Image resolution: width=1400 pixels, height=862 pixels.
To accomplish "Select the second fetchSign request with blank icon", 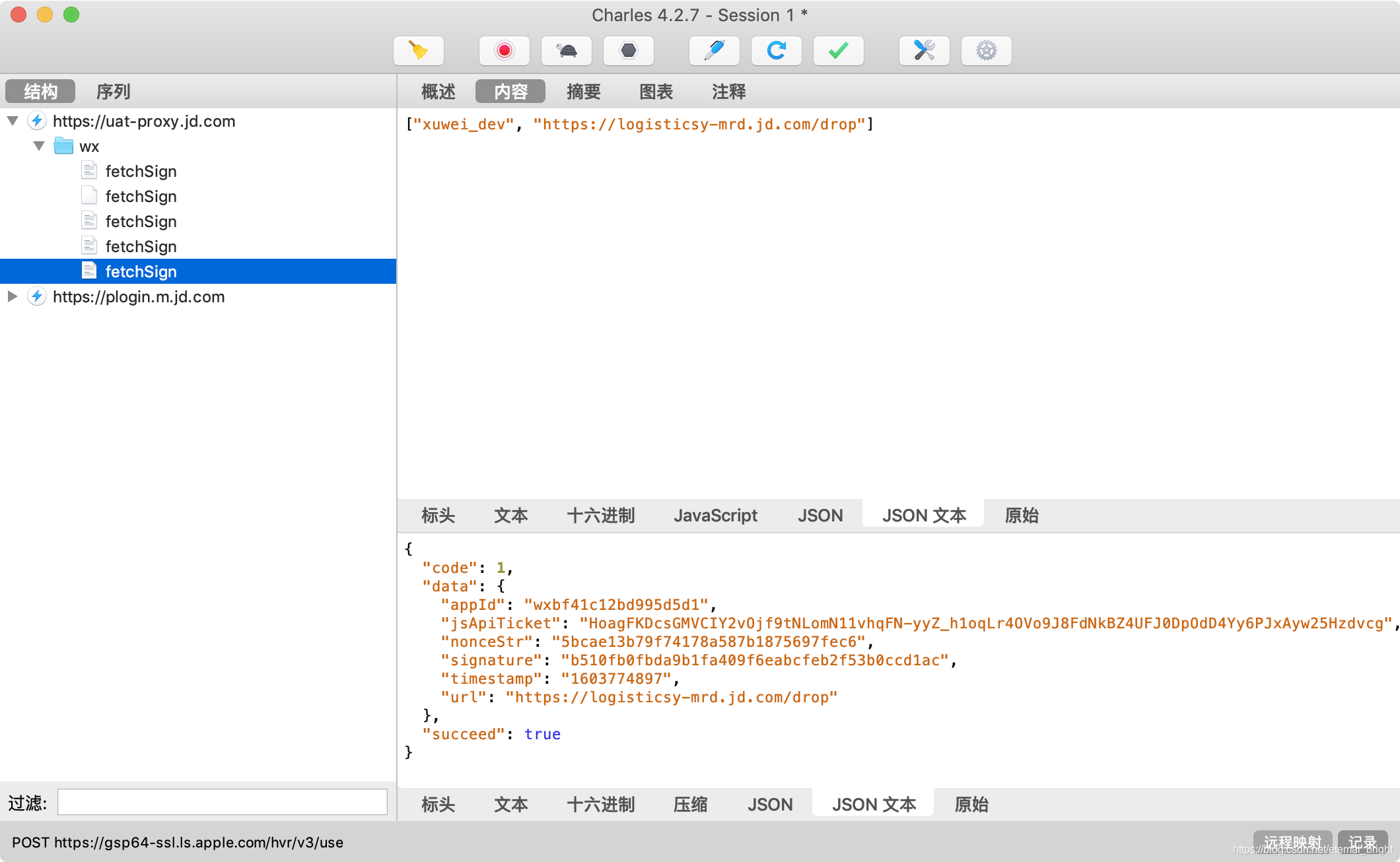I will point(198,196).
